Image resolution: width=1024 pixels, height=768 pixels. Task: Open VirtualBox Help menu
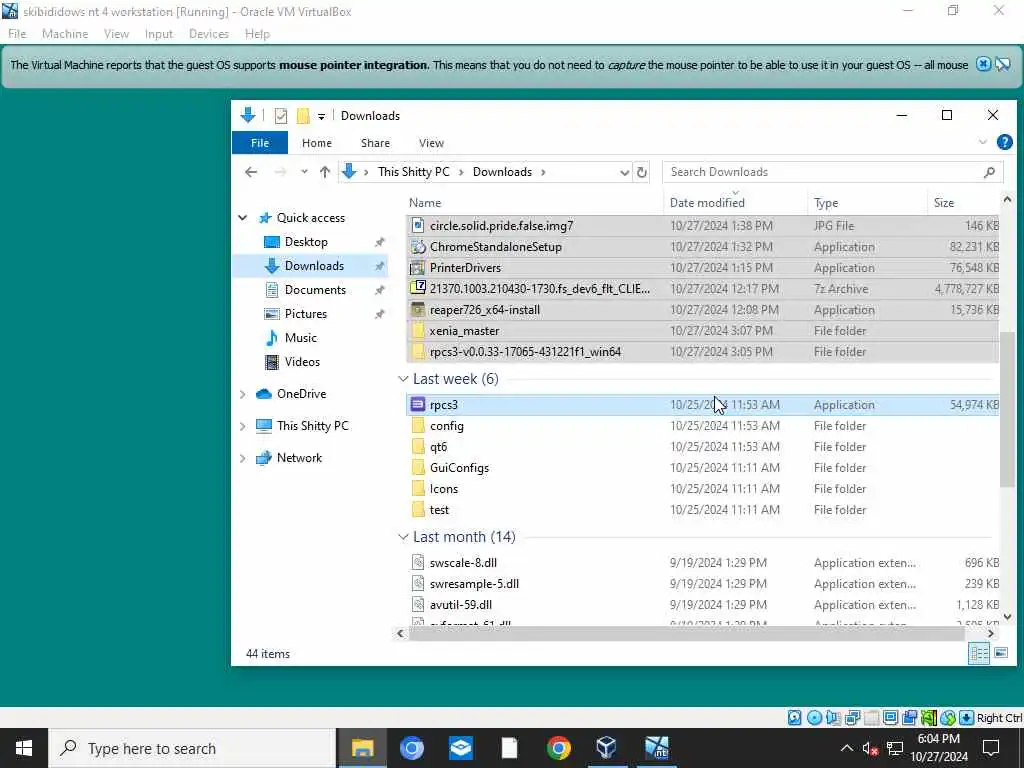click(257, 34)
